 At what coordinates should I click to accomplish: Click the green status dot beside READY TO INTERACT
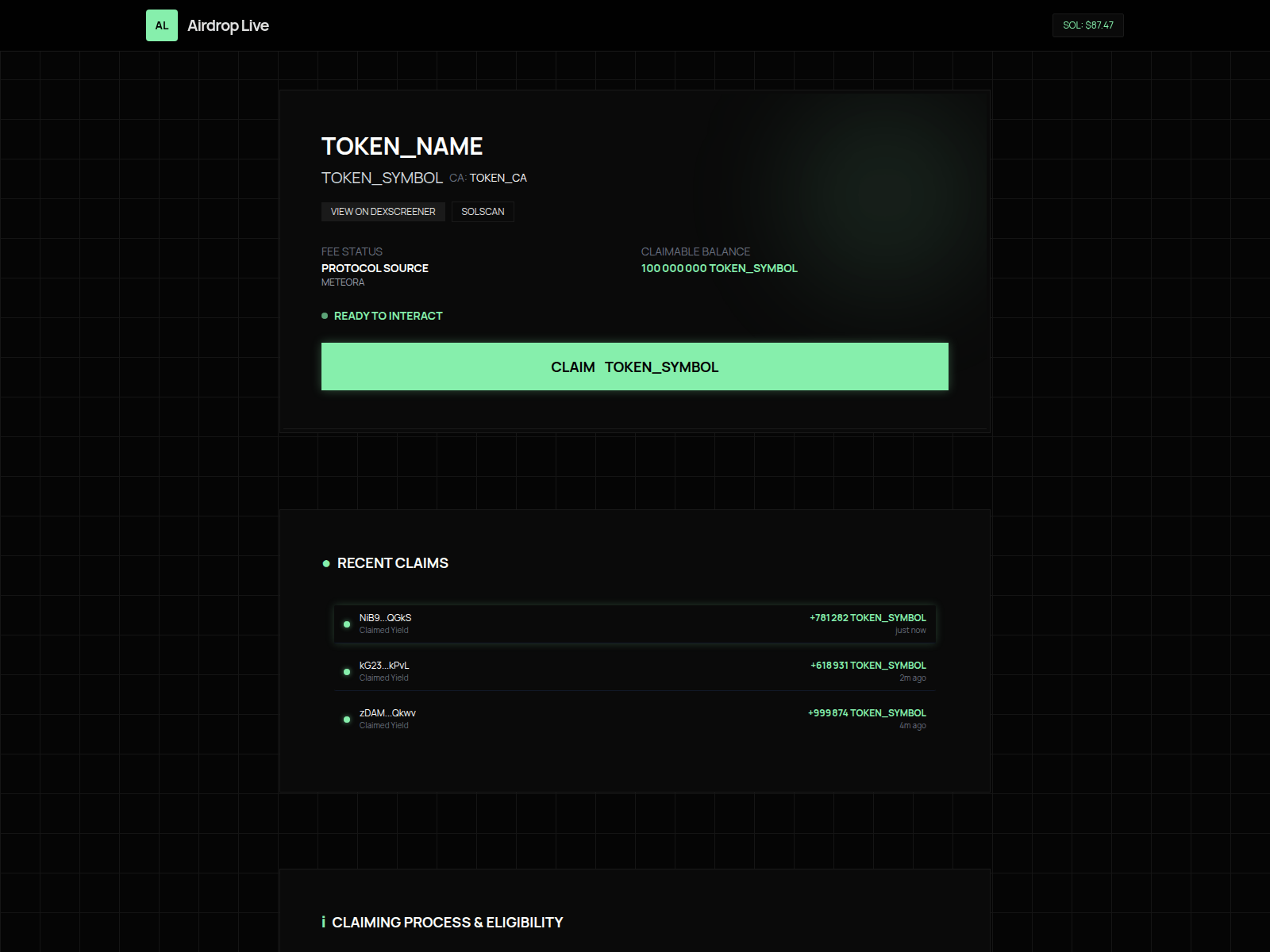coord(324,315)
